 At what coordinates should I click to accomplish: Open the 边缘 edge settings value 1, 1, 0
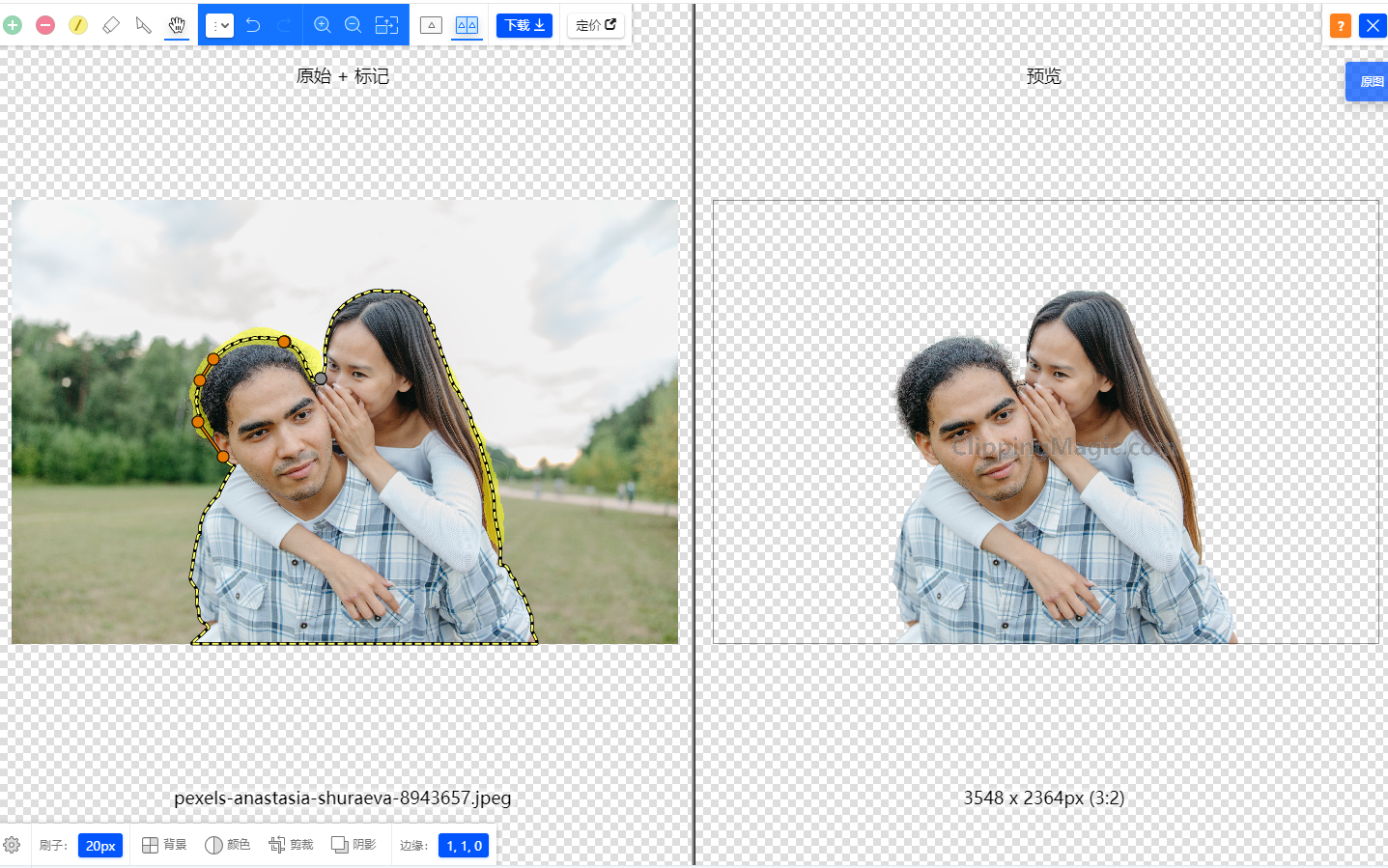point(464,846)
